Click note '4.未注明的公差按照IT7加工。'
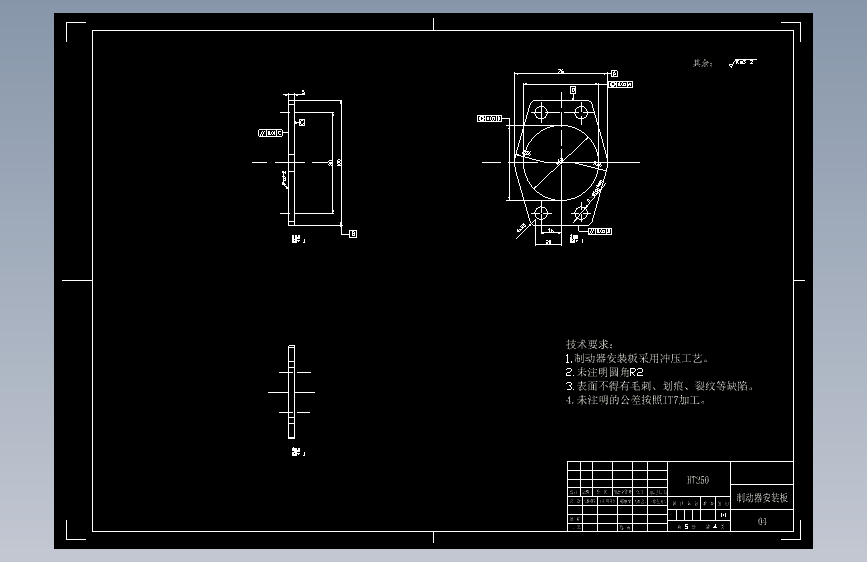The image size is (867, 562). click(x=636, y=400)
